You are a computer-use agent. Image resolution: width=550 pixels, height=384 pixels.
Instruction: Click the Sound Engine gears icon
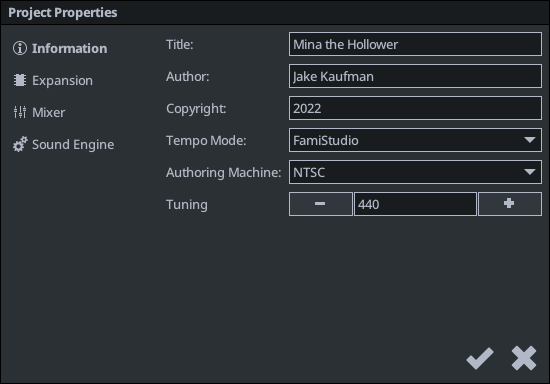click(20, 144)
